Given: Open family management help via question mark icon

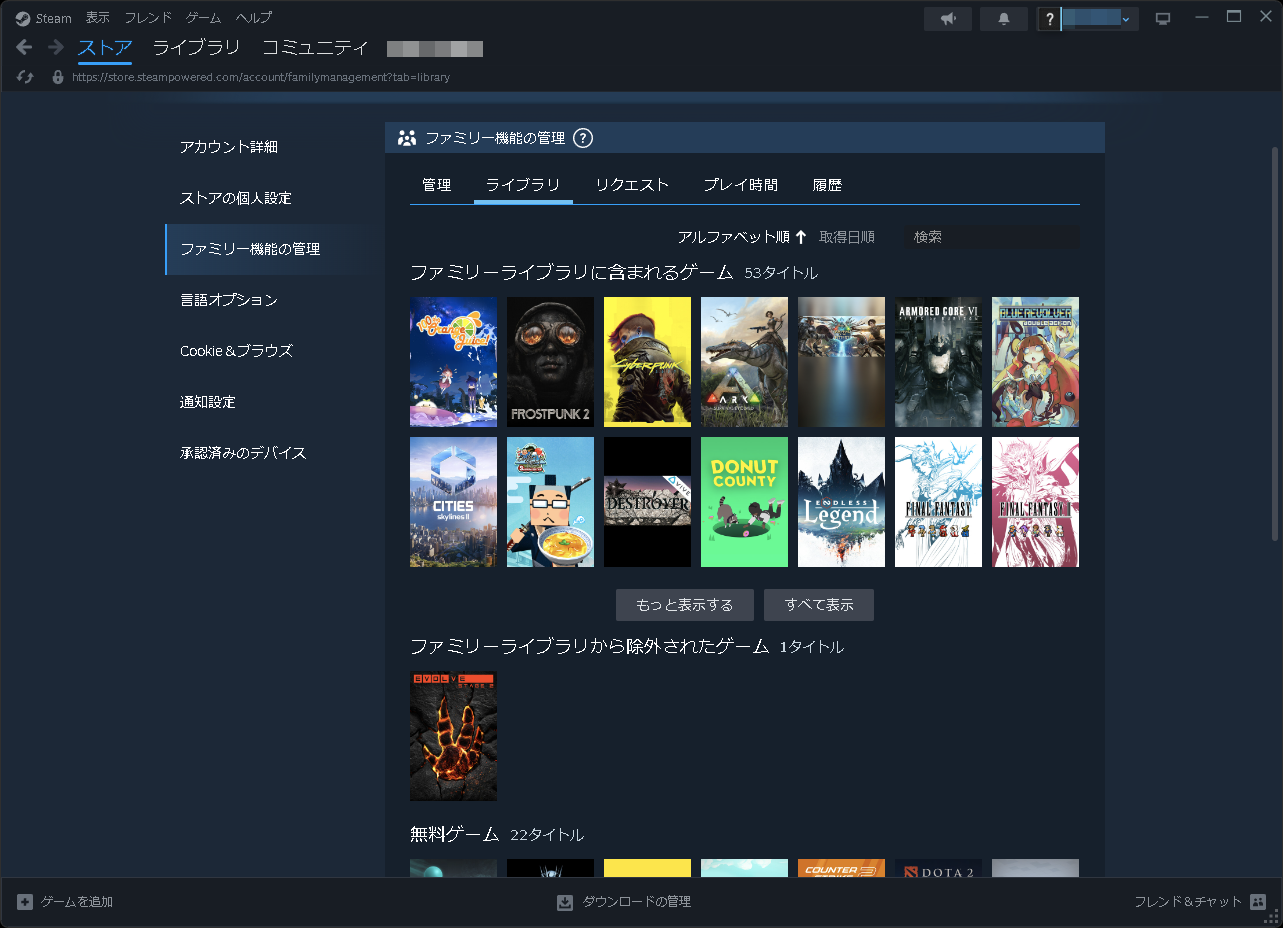Looking at the screenshot, I should pyautogui.click(x=583, y=138).
